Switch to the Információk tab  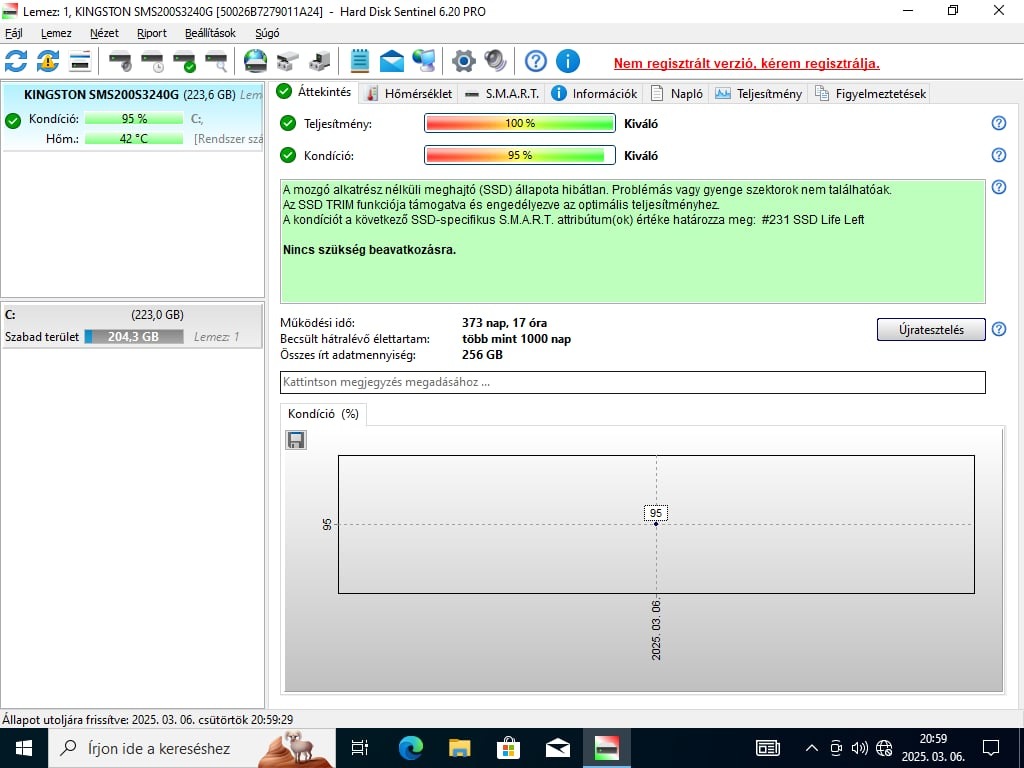[x=594, y=93]
